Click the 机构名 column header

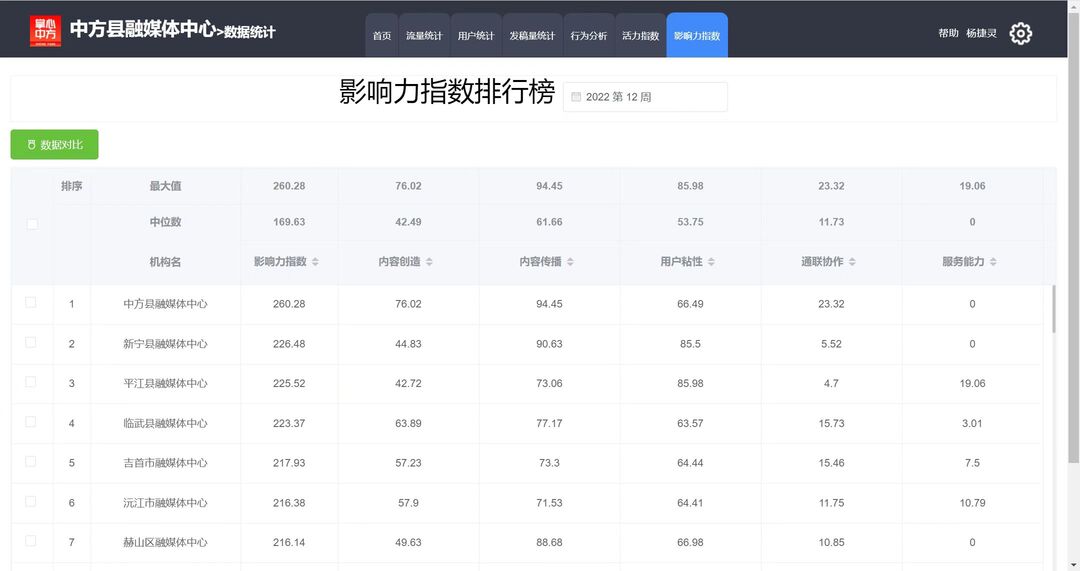tap(165, 262)
